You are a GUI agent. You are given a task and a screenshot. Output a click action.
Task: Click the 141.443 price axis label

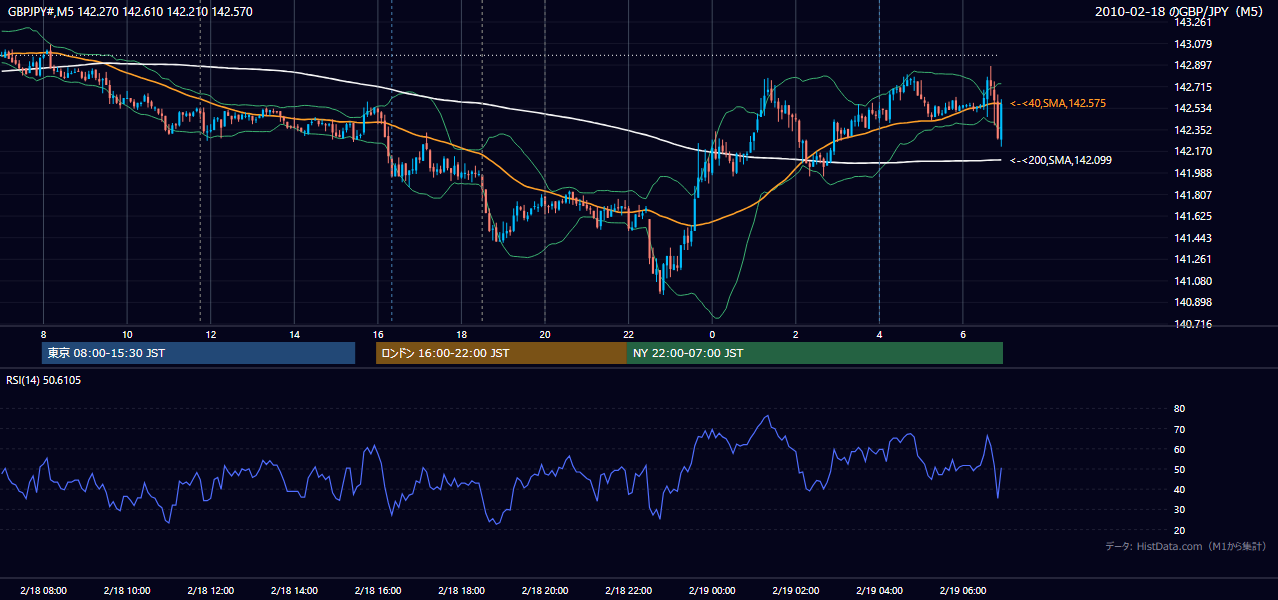tap(1192, 238)
